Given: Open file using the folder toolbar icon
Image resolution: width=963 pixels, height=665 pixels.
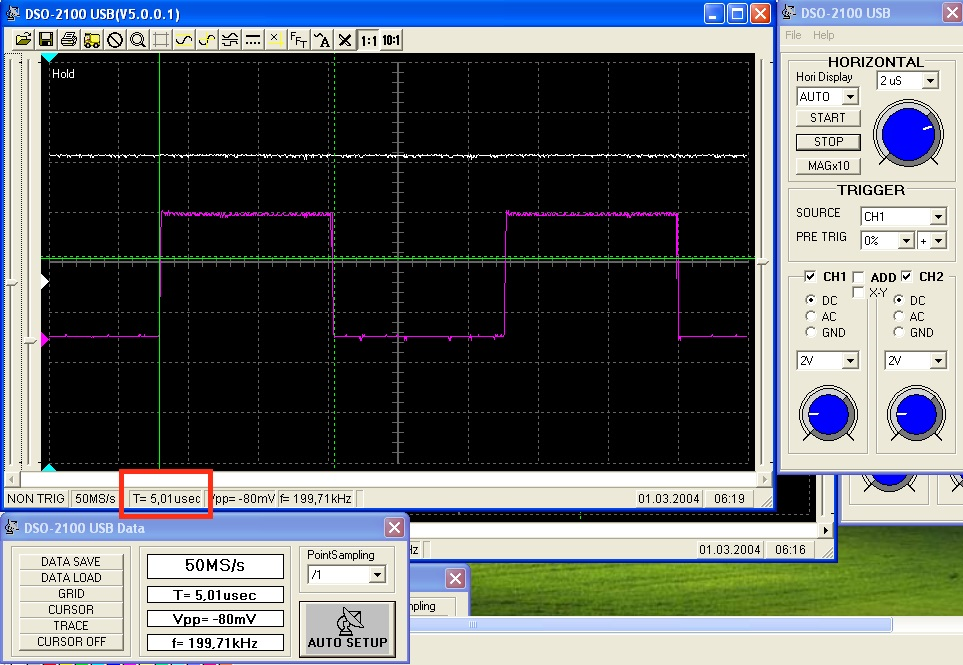Looking at the screenshot, I should [x=23, y=40].
